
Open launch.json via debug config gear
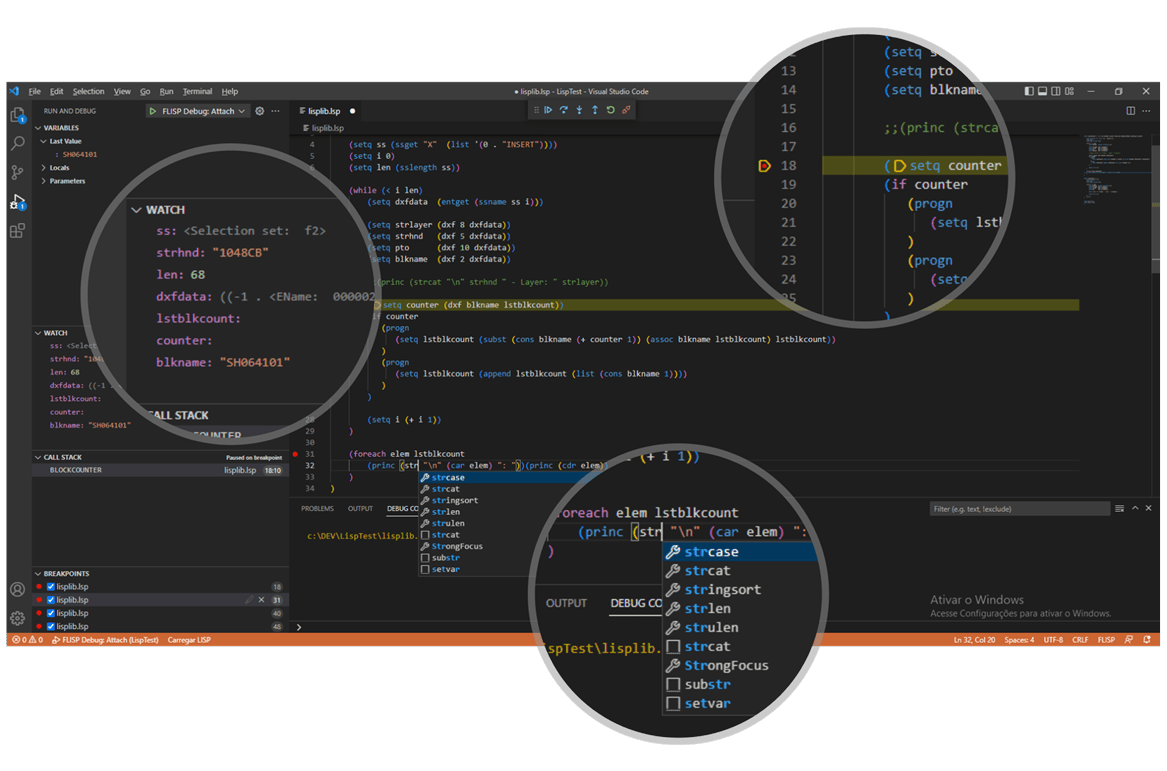(x=260, y=111)
